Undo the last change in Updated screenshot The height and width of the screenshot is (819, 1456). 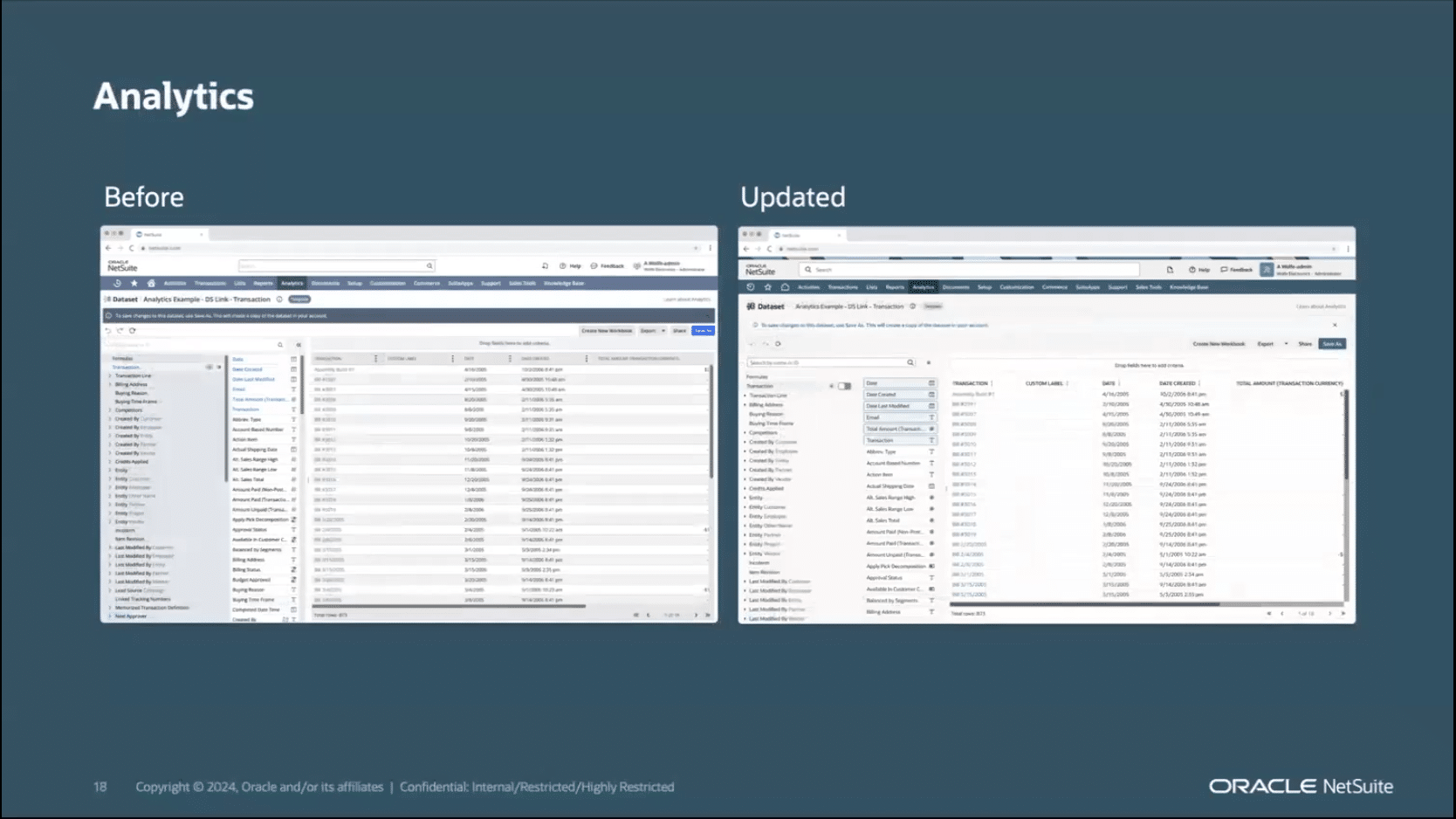click(x=752, y=344)
